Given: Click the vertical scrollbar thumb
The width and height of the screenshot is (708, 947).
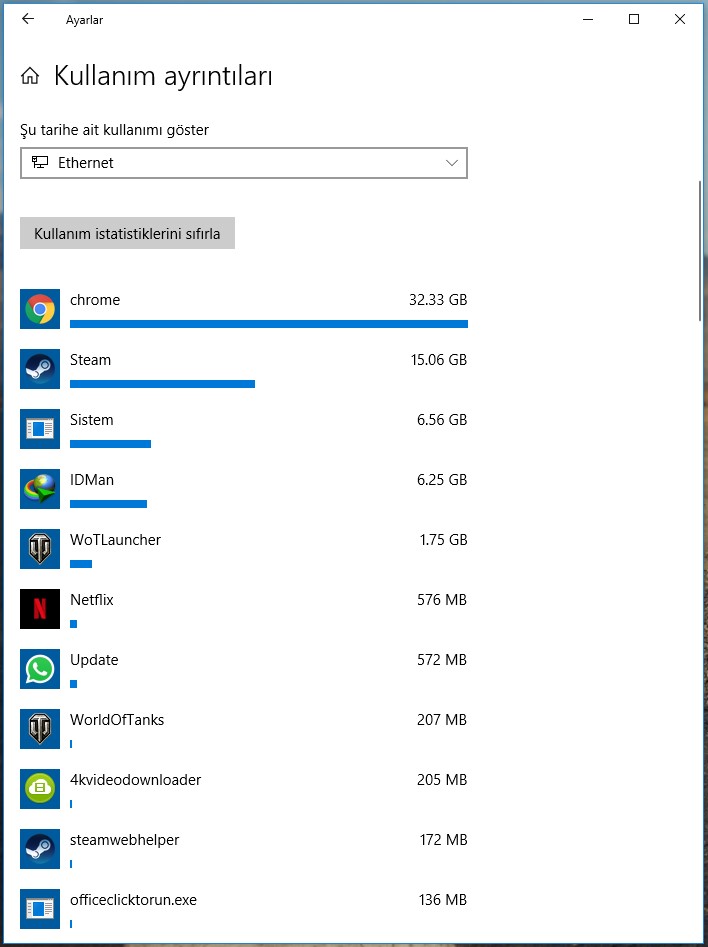Looking at the screenshot, I should (700, 250).
